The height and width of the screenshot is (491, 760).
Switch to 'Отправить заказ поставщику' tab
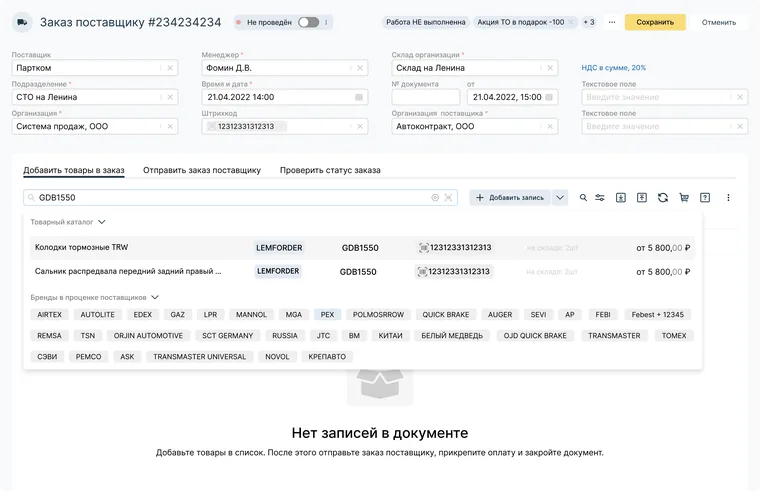click(202, 170)
